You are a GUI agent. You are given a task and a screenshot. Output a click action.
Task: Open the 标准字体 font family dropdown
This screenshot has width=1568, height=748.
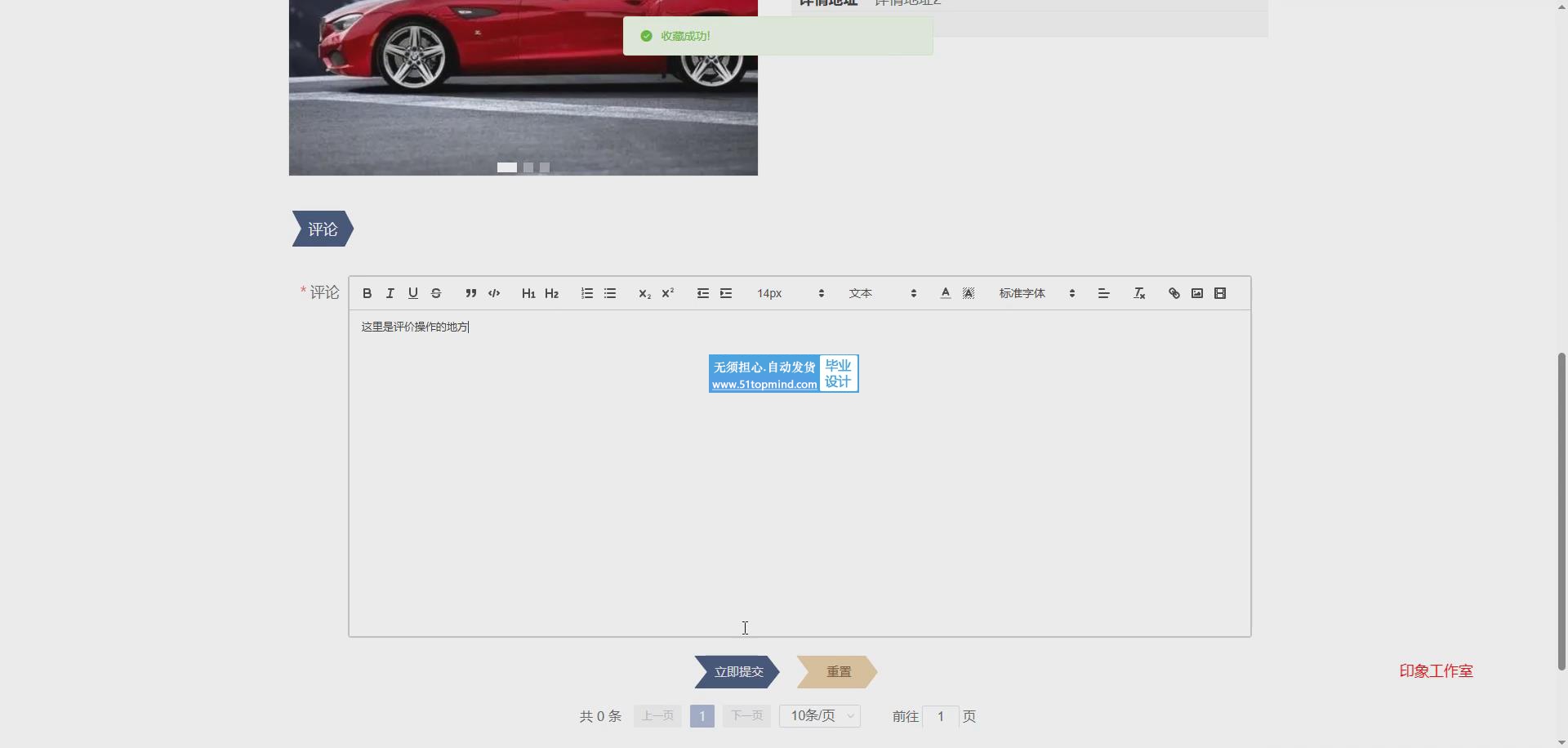[x=1036, y=293]
